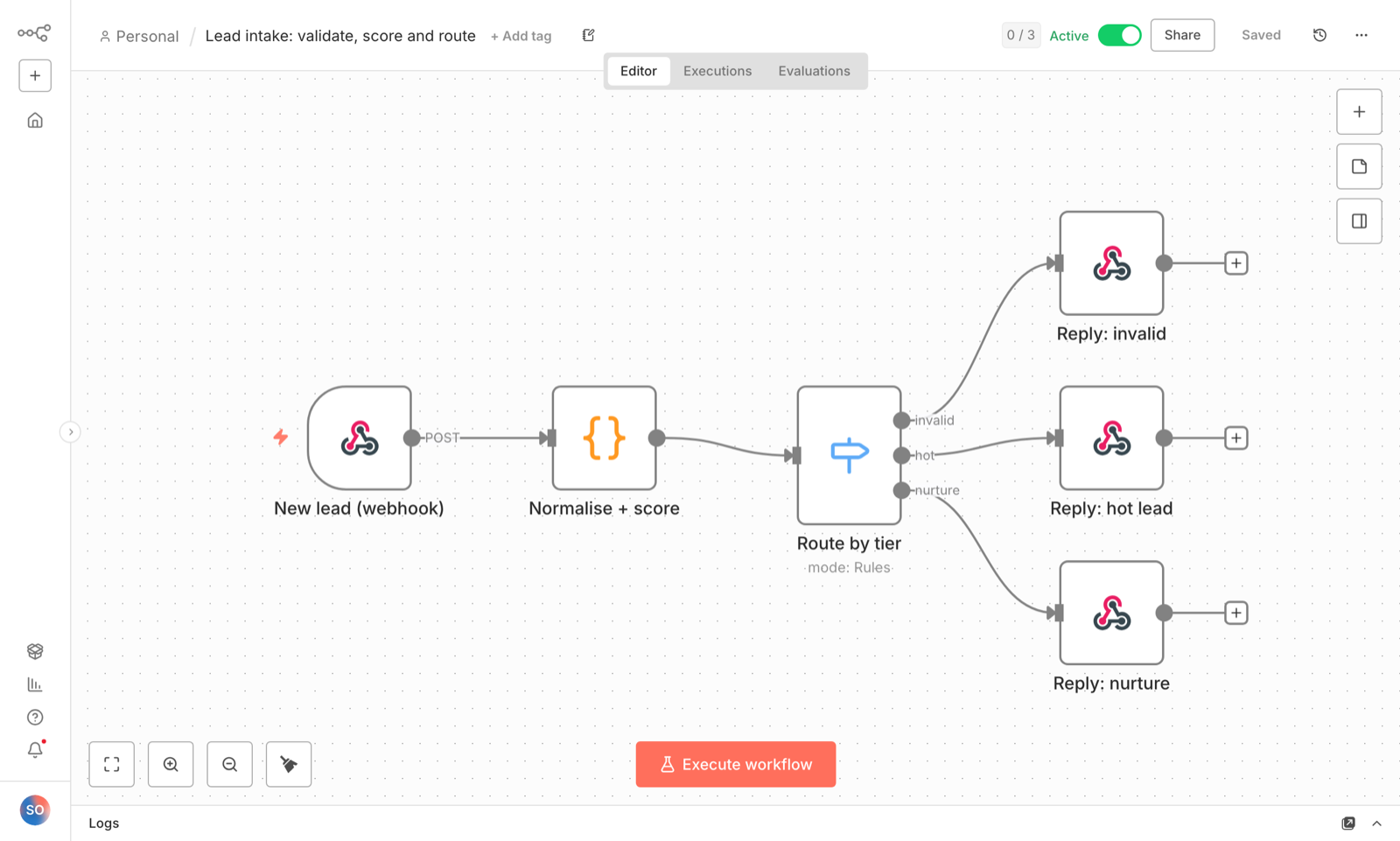Expand the collapsed left sidebar chevron
This screenshot has height=841, width=1400.
(x=71, y=432)
